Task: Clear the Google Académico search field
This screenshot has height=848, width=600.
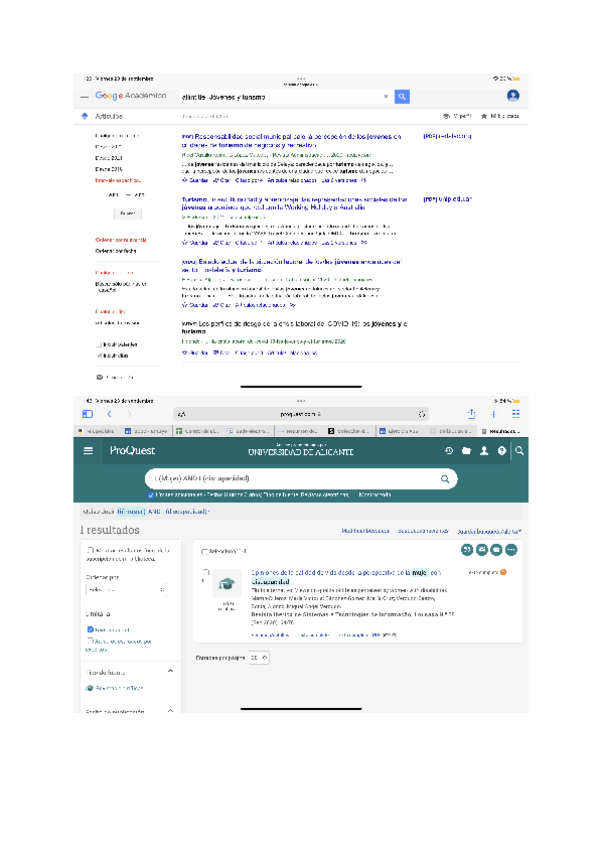Action: tap(387, 97)
